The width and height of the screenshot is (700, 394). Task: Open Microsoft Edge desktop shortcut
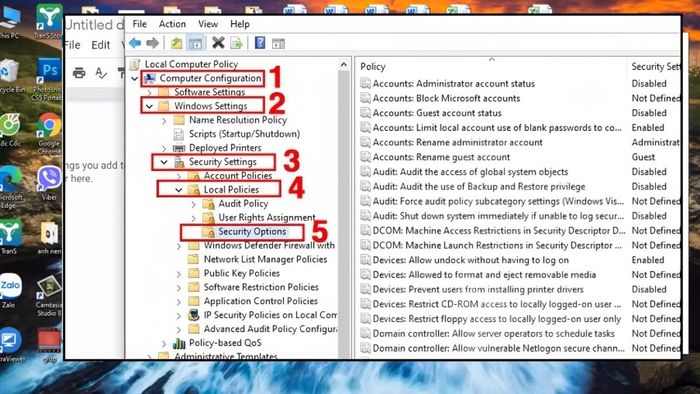[x=10, y=187]
